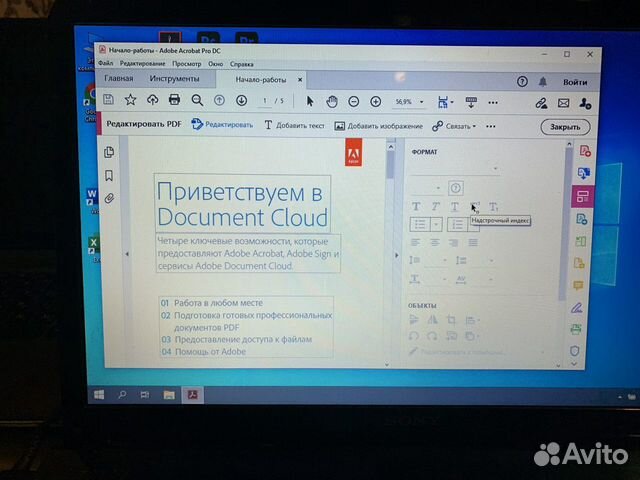Expand bulleted list style dropdown
Viewport: 640px width, 480px height.
point(436,224)
